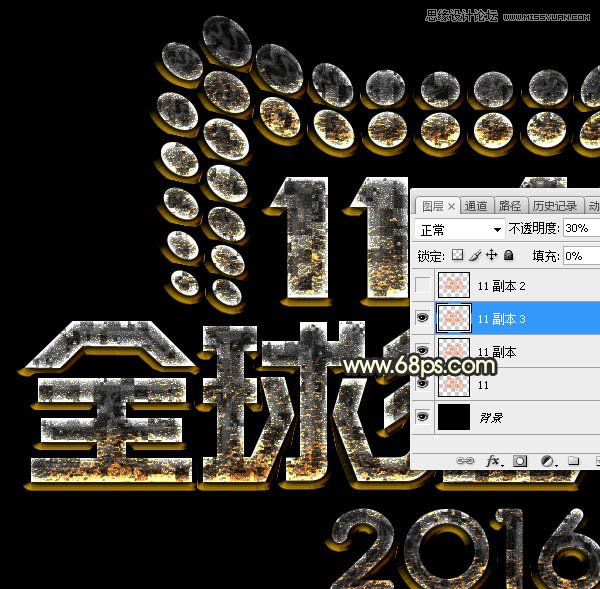Switch to the 通道 (Channels) tab

476,206
